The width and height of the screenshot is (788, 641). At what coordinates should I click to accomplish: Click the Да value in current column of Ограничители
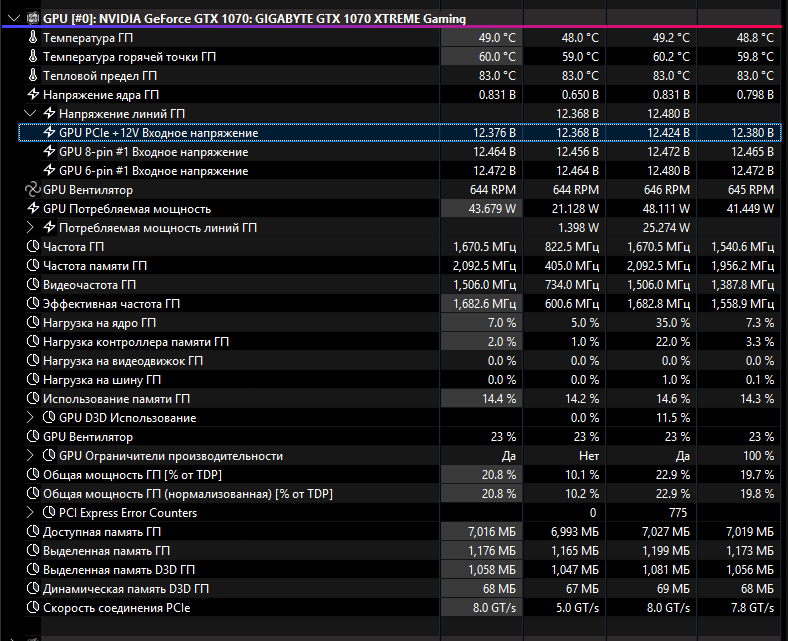point(509,456)
